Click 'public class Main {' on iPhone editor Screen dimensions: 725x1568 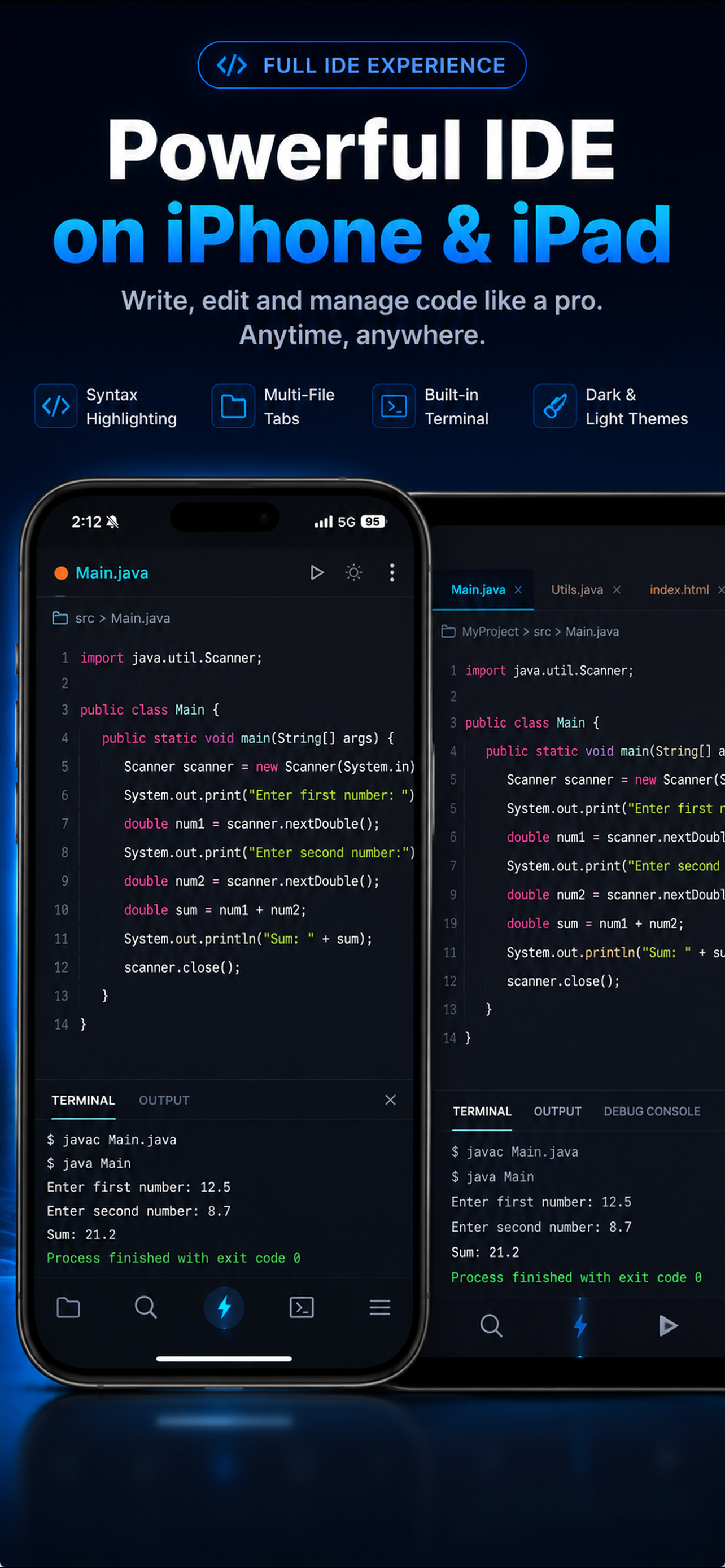150,709
